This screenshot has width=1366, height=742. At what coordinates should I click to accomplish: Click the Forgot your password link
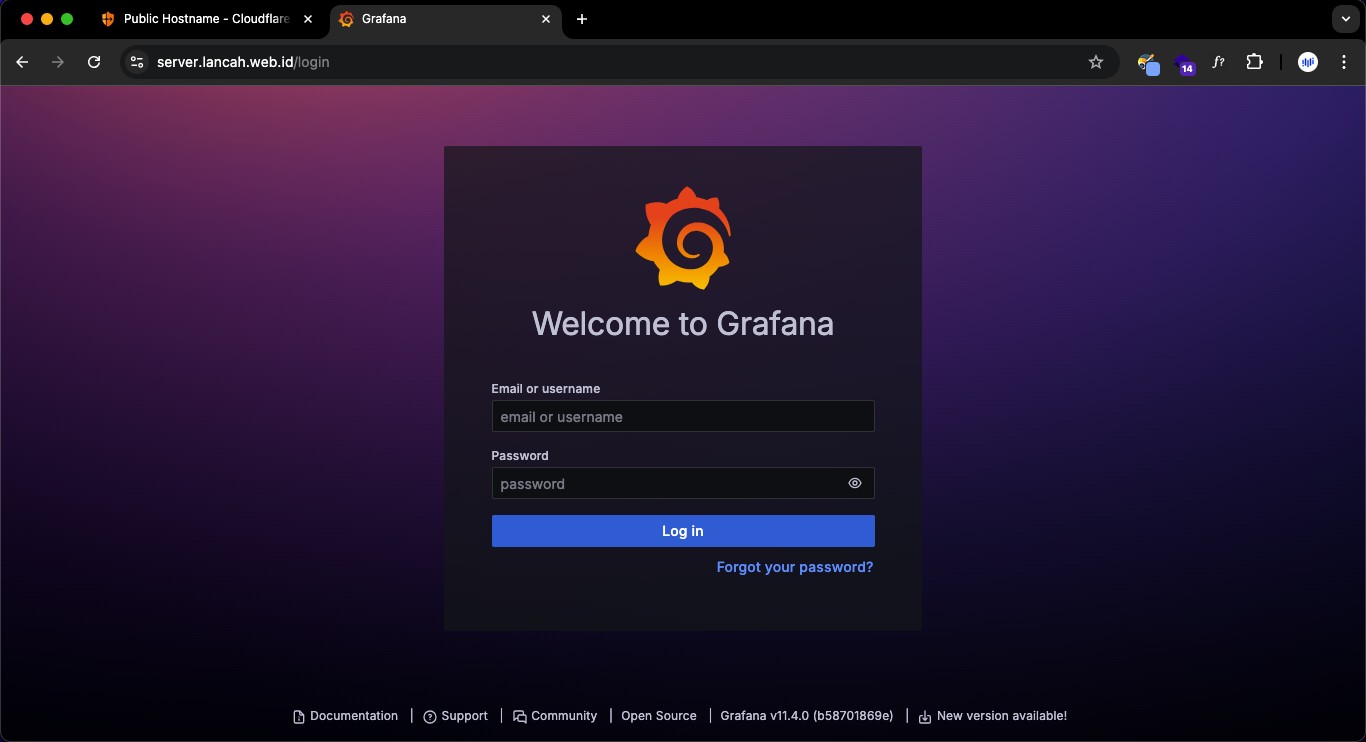pyautogui.click(x=794, y=567)
